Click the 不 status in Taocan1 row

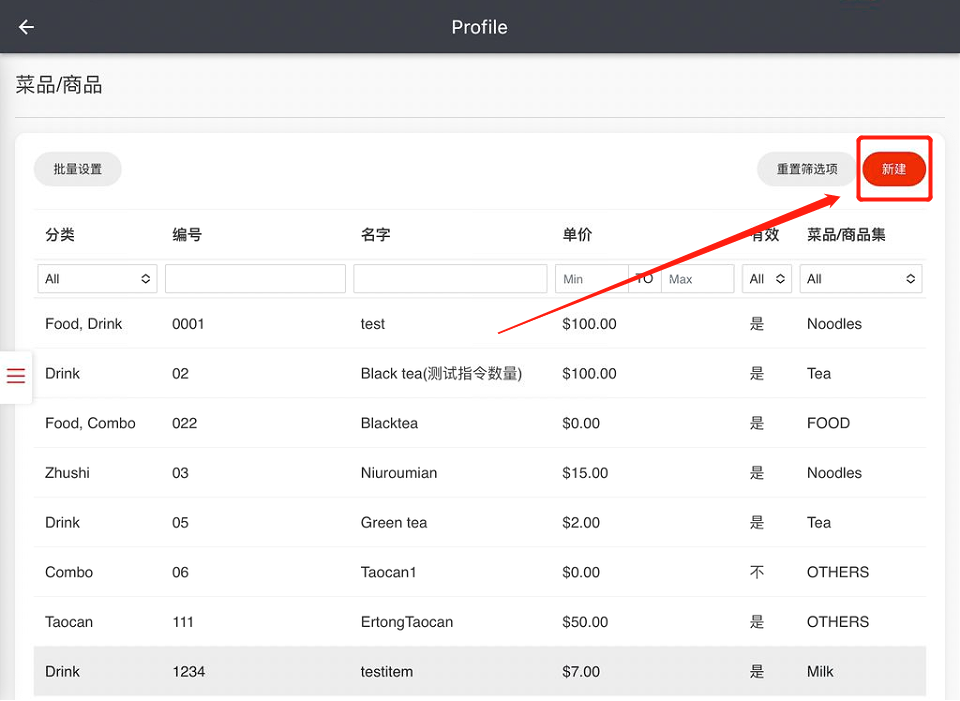(x=757, y=572)
